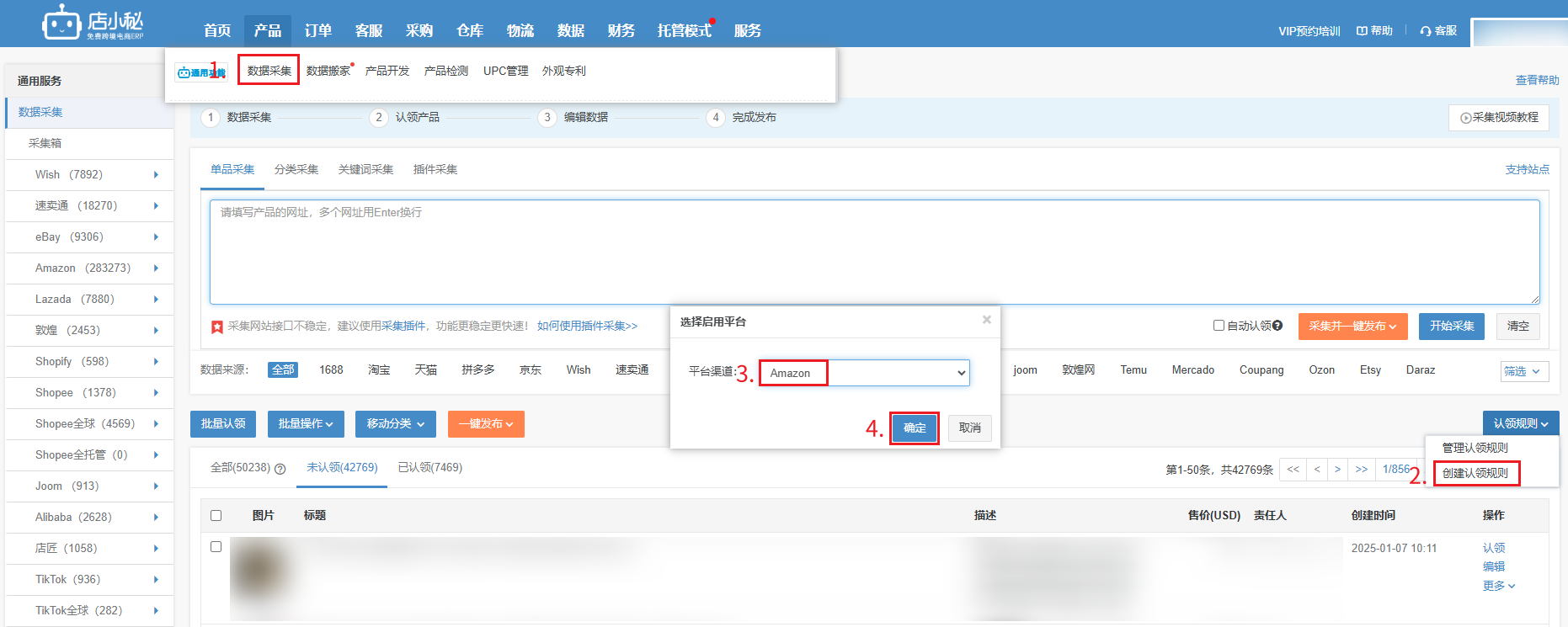The image size is (1568, 627).
Task: Click the question mark beside 自动认领
Action: point(1277,326)
